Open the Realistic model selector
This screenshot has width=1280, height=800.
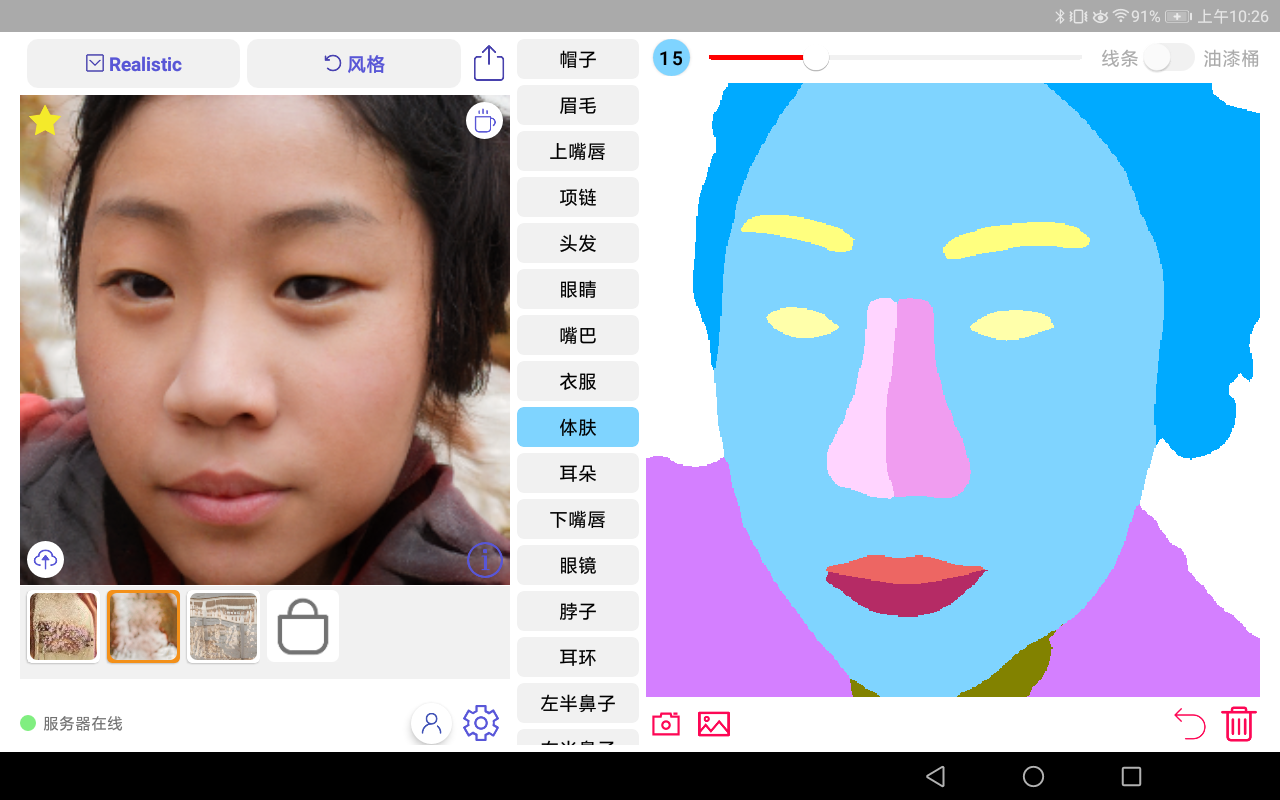pos(133,64)
